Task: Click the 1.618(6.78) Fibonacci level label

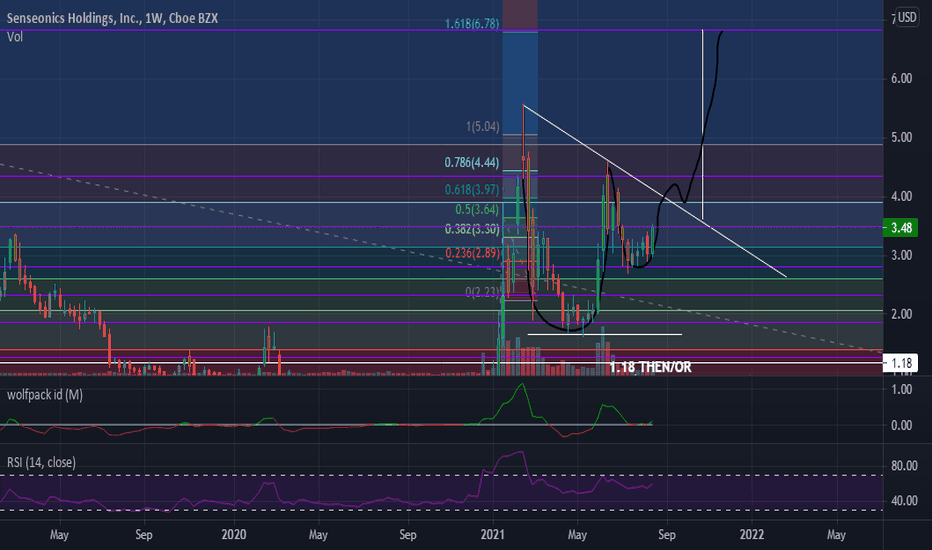Action: point(472,24)
